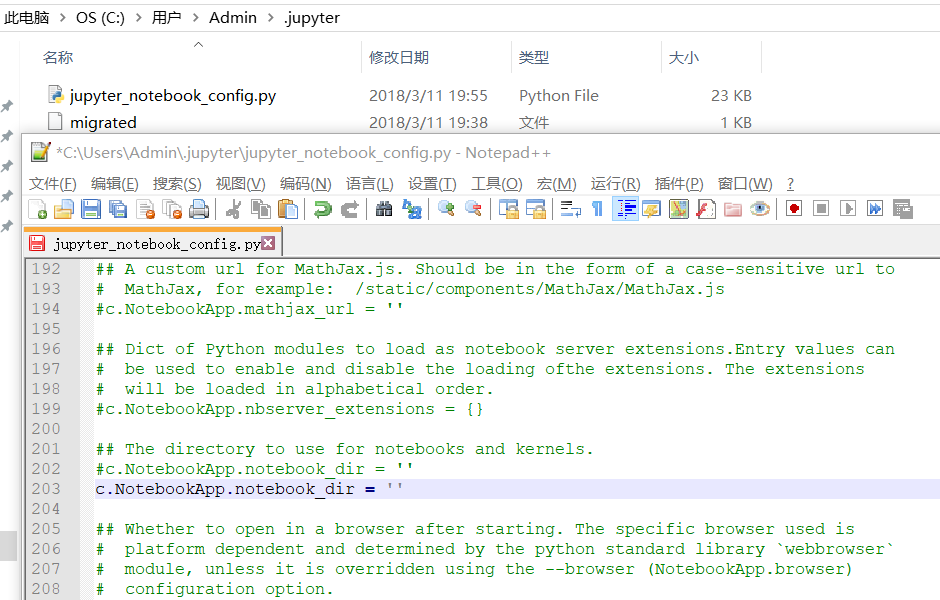Run macro multiple times icon

(875, 209)
